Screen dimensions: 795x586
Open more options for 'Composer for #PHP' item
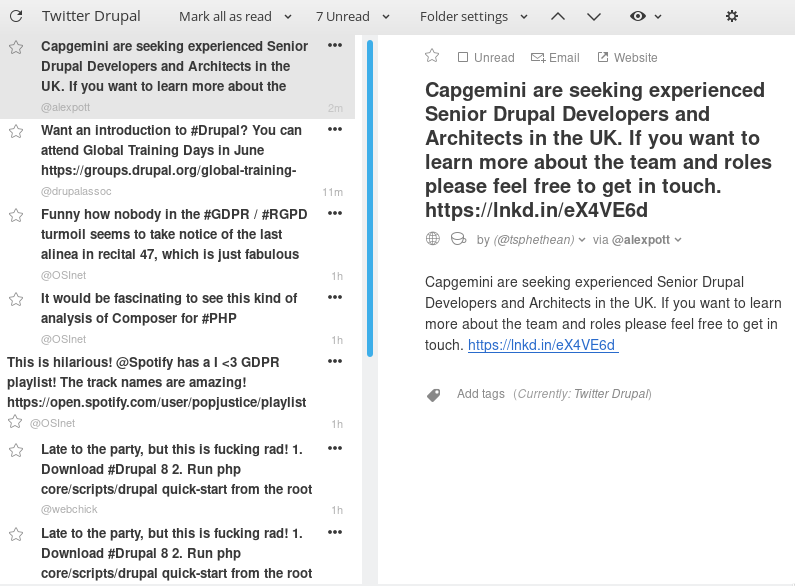(335, 298)
